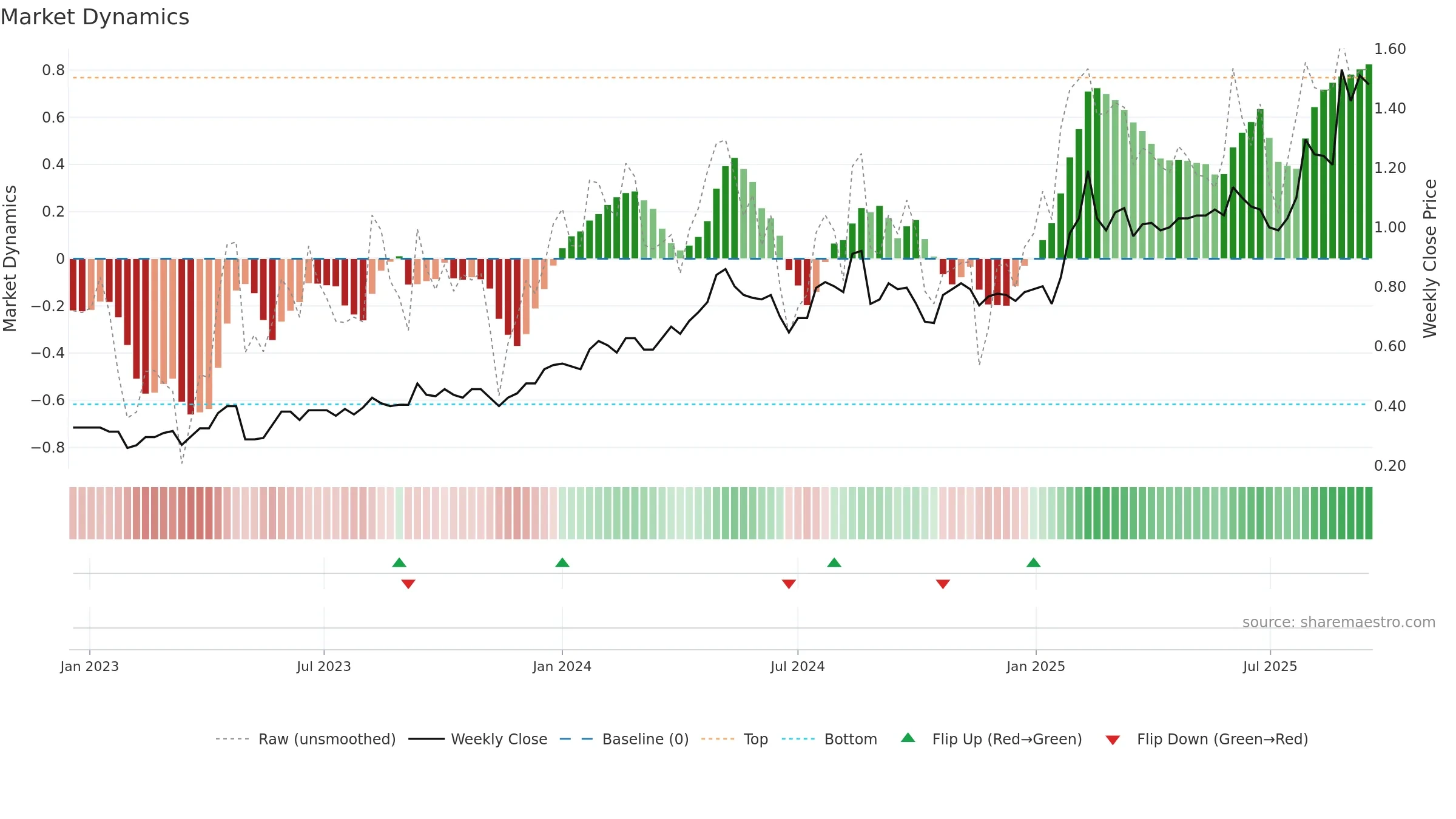Click the Jan 2025 x-axis label
This screenshot has width=1456, height=819.
pos(1036,666)
